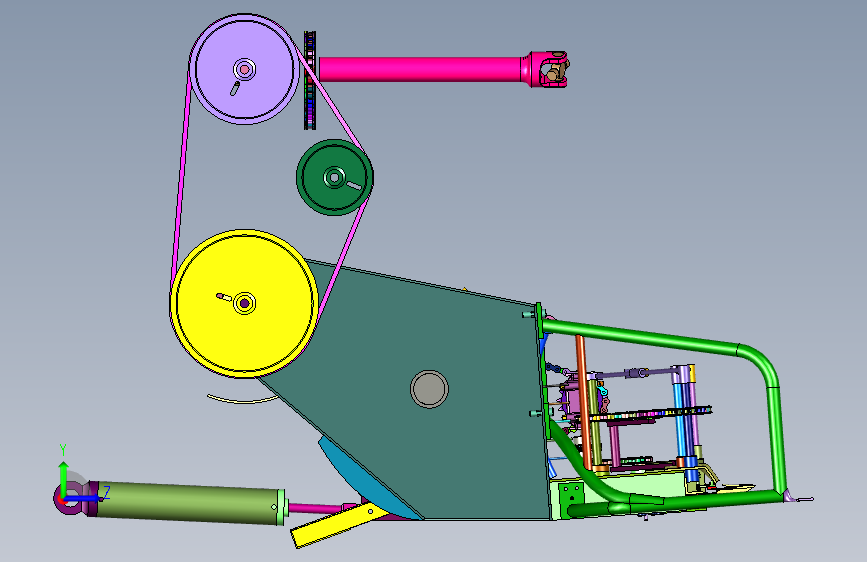Click the blue Z axis of the triad
Screen dimensions: 867x562
click(x=85, y=498)
